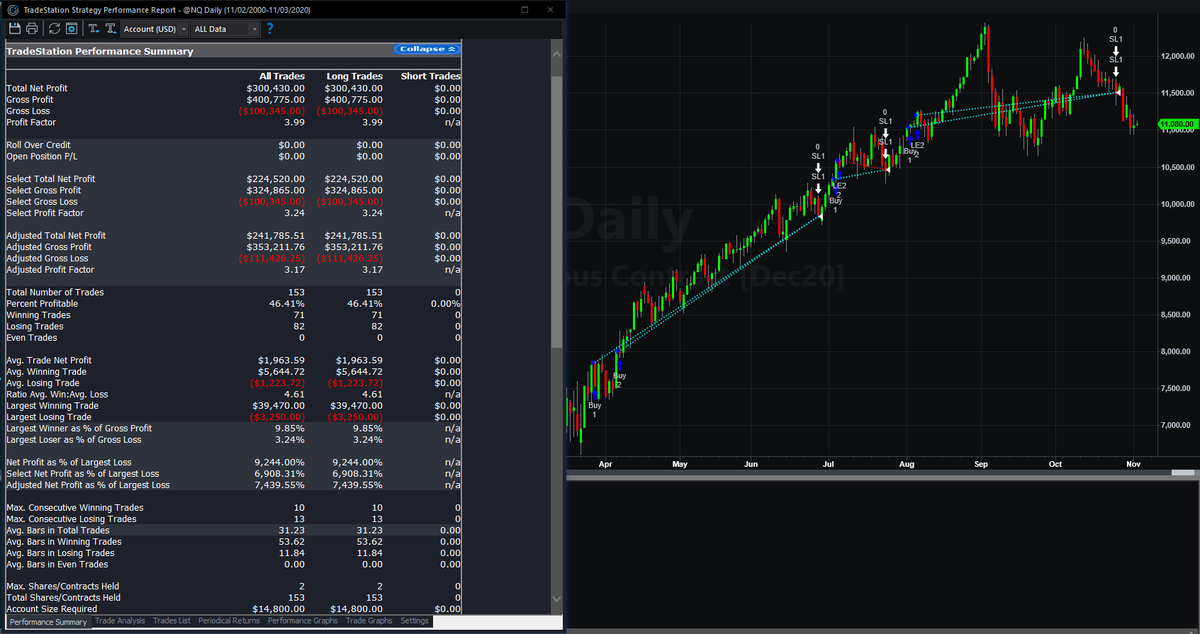This screenshot has height=634, width=1200.
Task: Open the report settings gear
Action: tap(71, 28)
